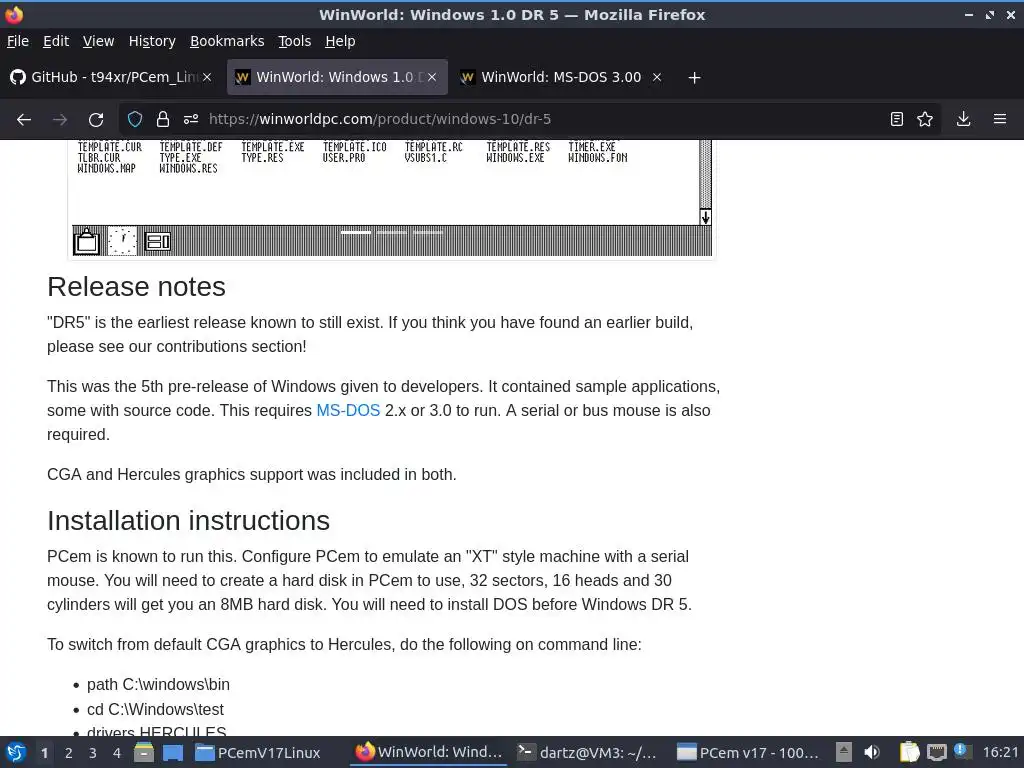Click the show desktop taskbar icon
1024x768 pixels.
(x=173, y=753)
